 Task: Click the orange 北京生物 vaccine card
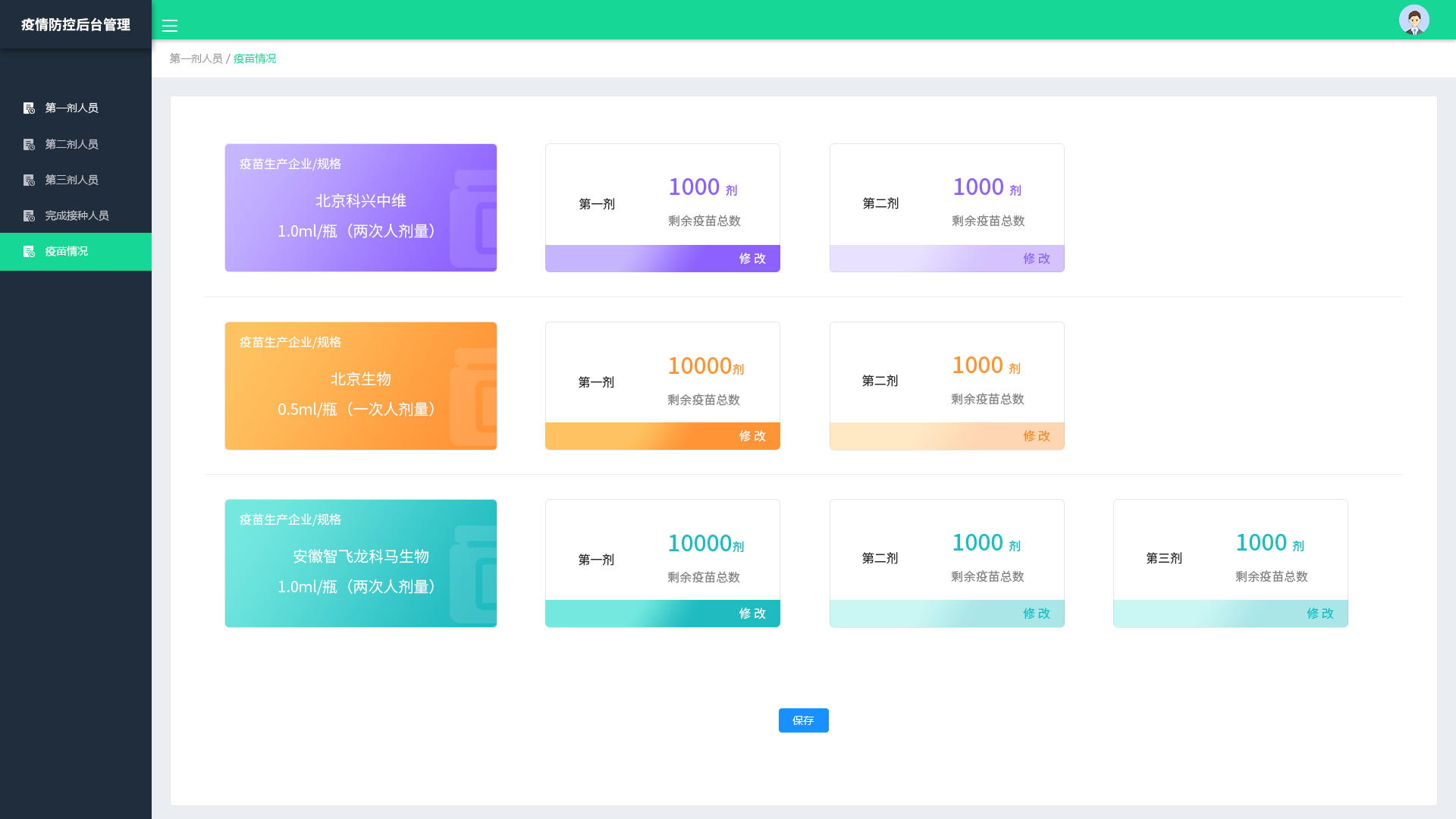[361, 386]
